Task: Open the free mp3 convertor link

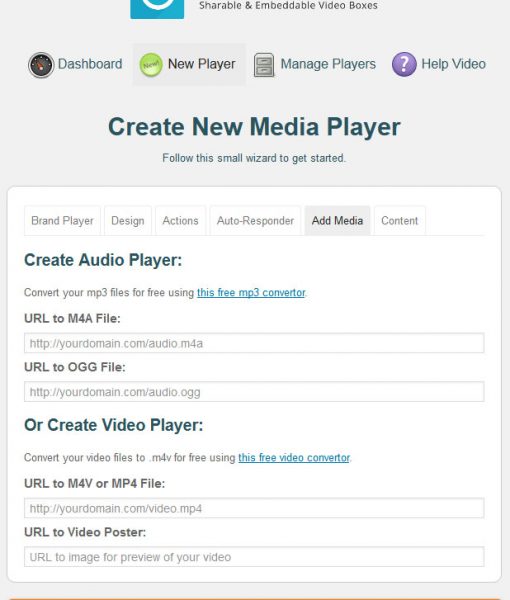Action: click(251, 293)
